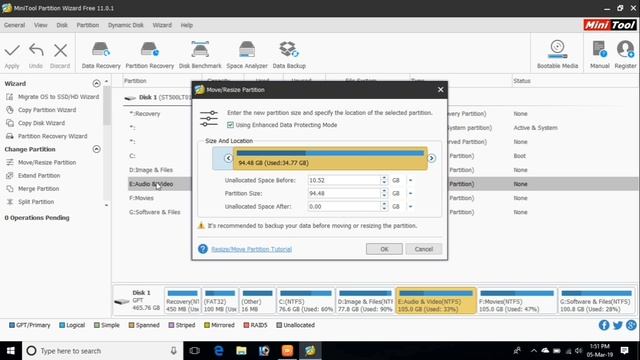This screenshot has width=640, height=360.
Task: Select the D:Image & Files row
Action: [151, 170]
